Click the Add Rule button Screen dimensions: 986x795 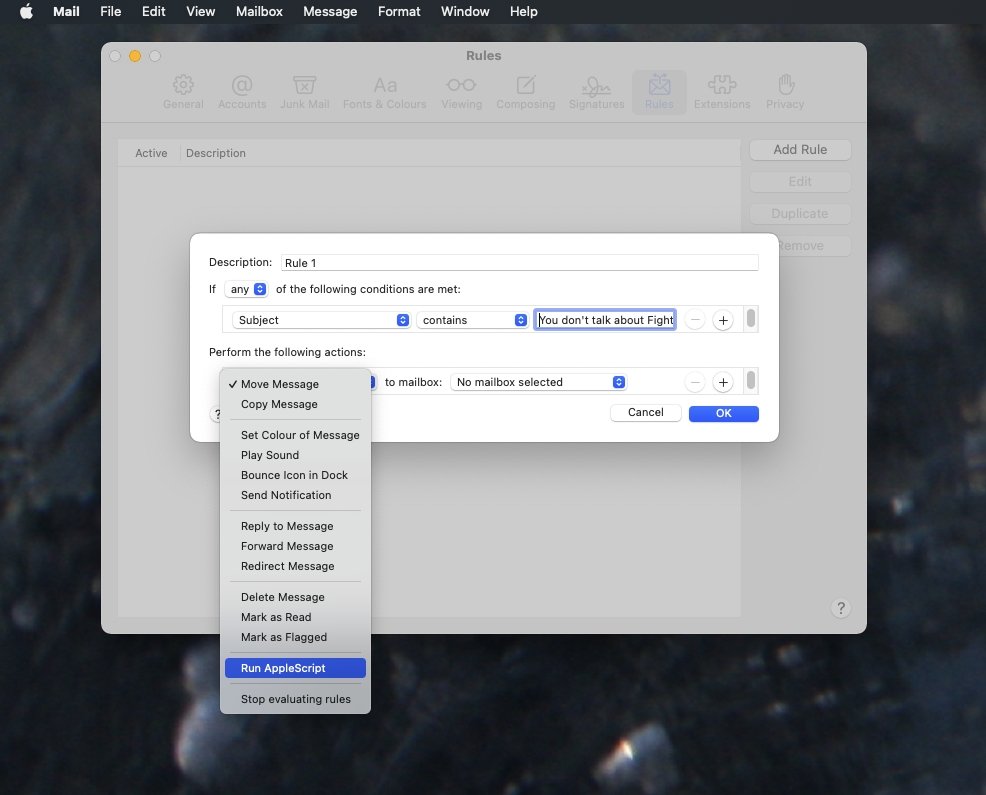pos(800,150)
